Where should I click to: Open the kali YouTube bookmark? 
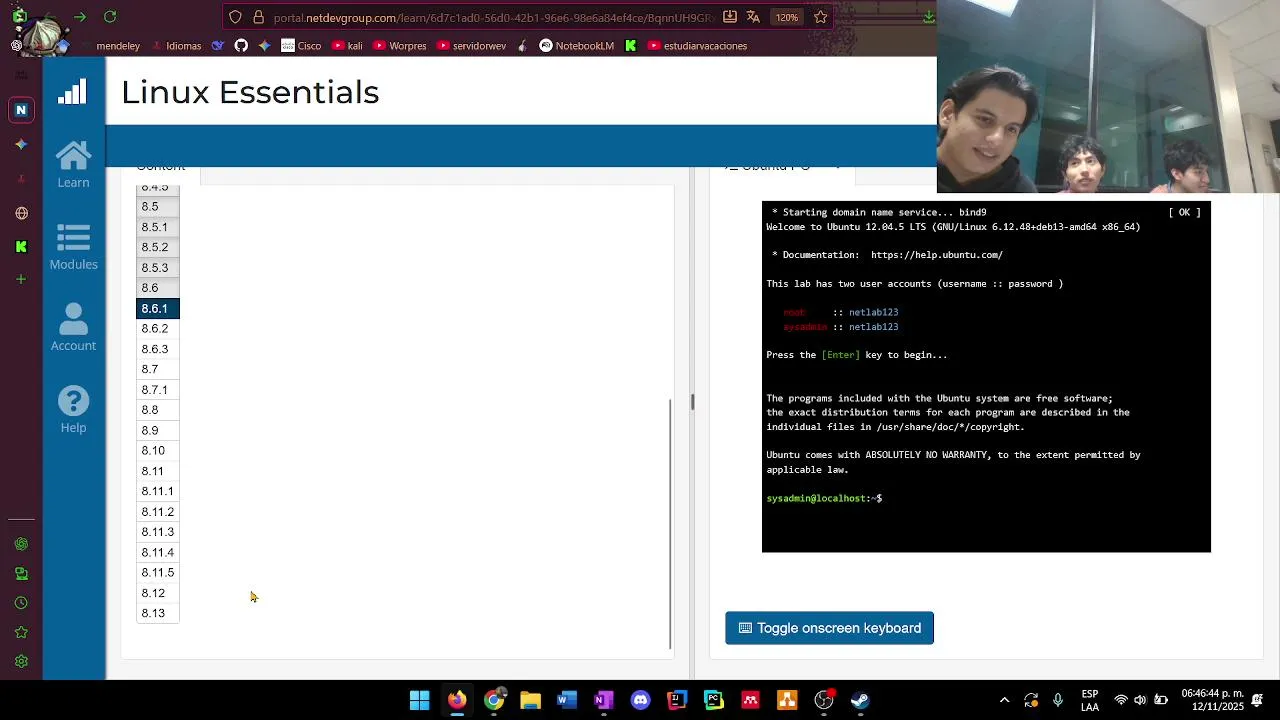(x=347, y=45)
